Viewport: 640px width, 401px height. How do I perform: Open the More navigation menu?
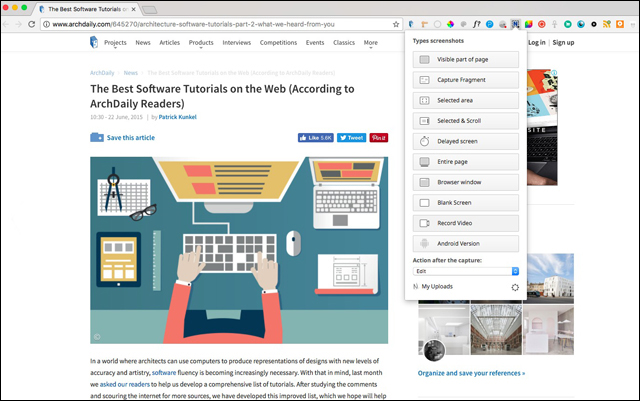coord(373,43)
